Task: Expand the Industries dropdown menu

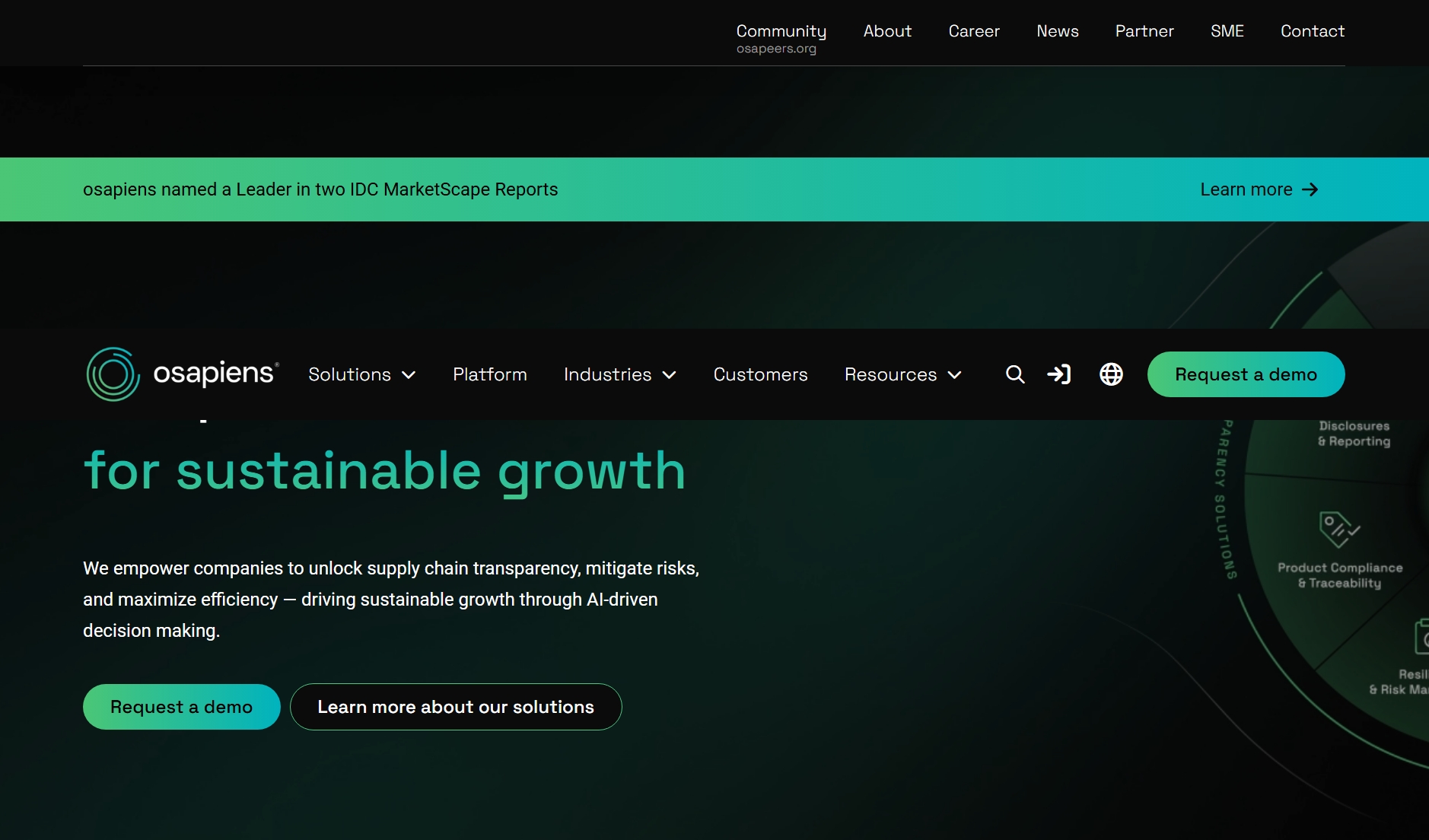Action: [x=620, y=374]
